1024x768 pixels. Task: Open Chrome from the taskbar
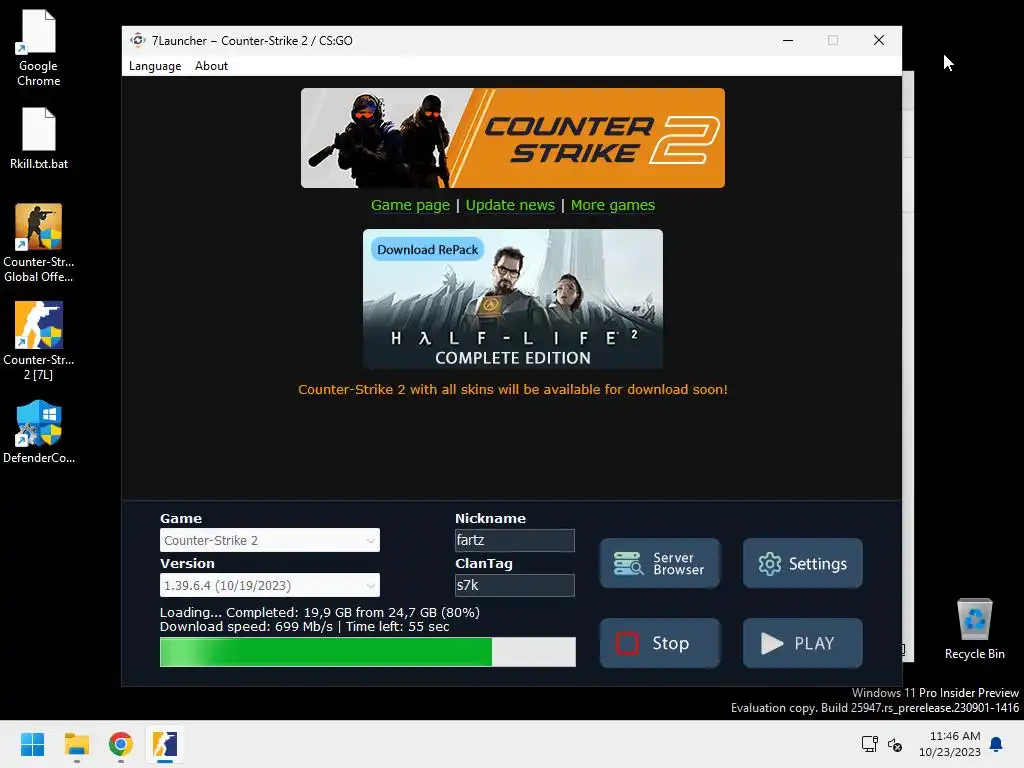pos(121,744)
